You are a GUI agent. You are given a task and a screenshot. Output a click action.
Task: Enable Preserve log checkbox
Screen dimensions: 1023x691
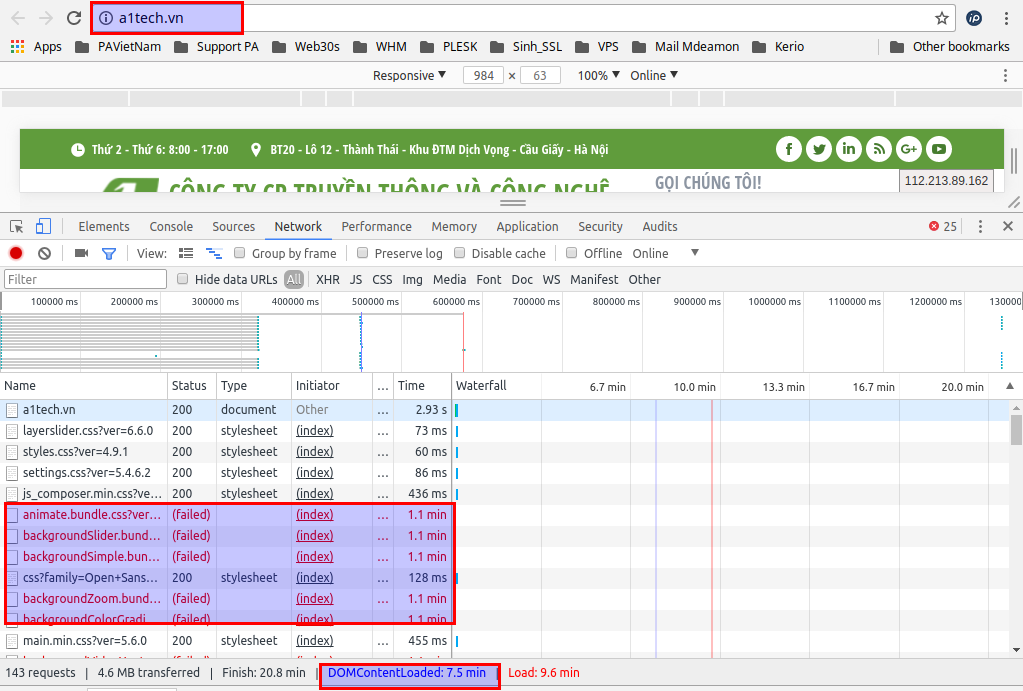click(x=362, y=253)
